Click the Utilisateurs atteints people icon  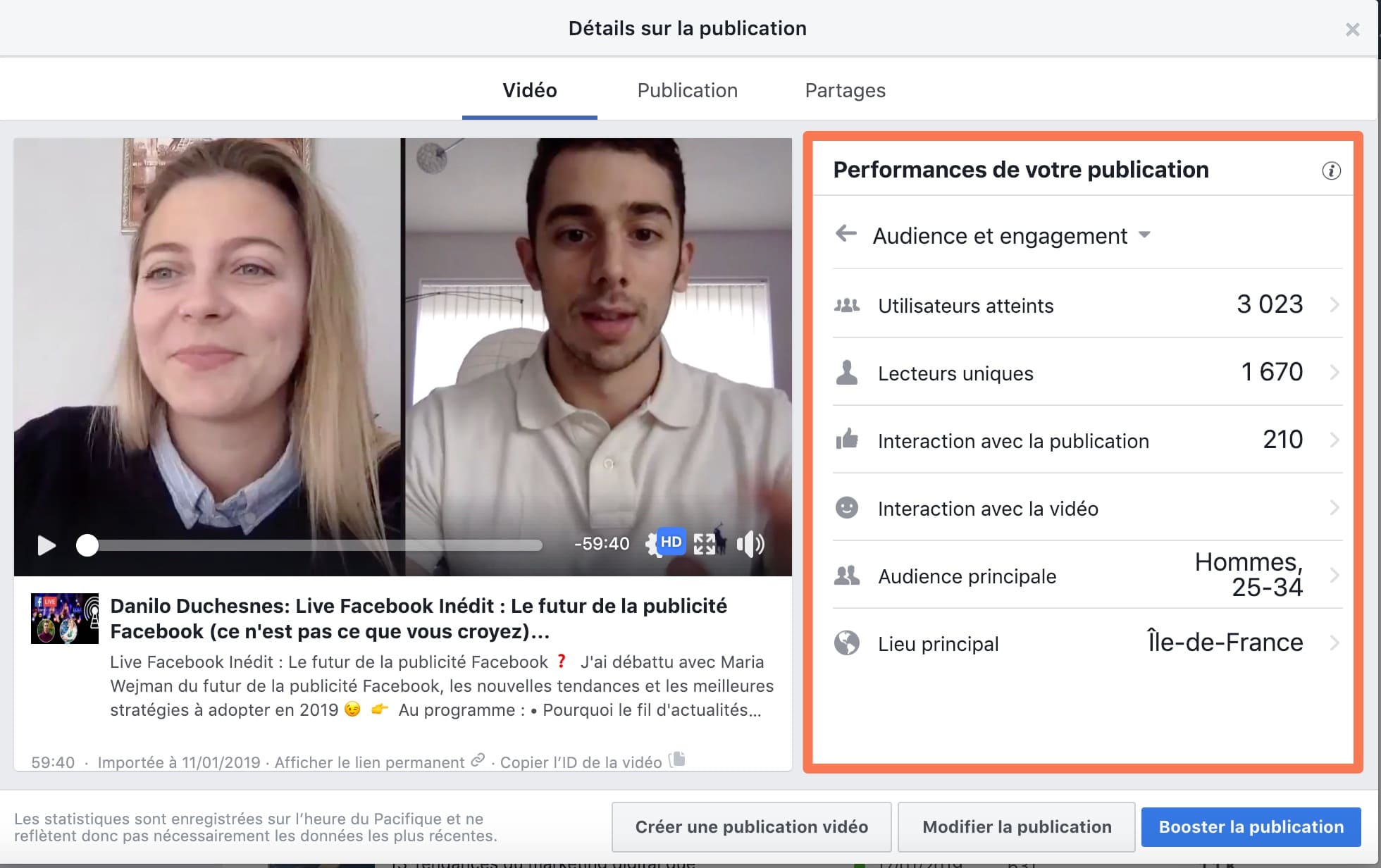point(847,305)
